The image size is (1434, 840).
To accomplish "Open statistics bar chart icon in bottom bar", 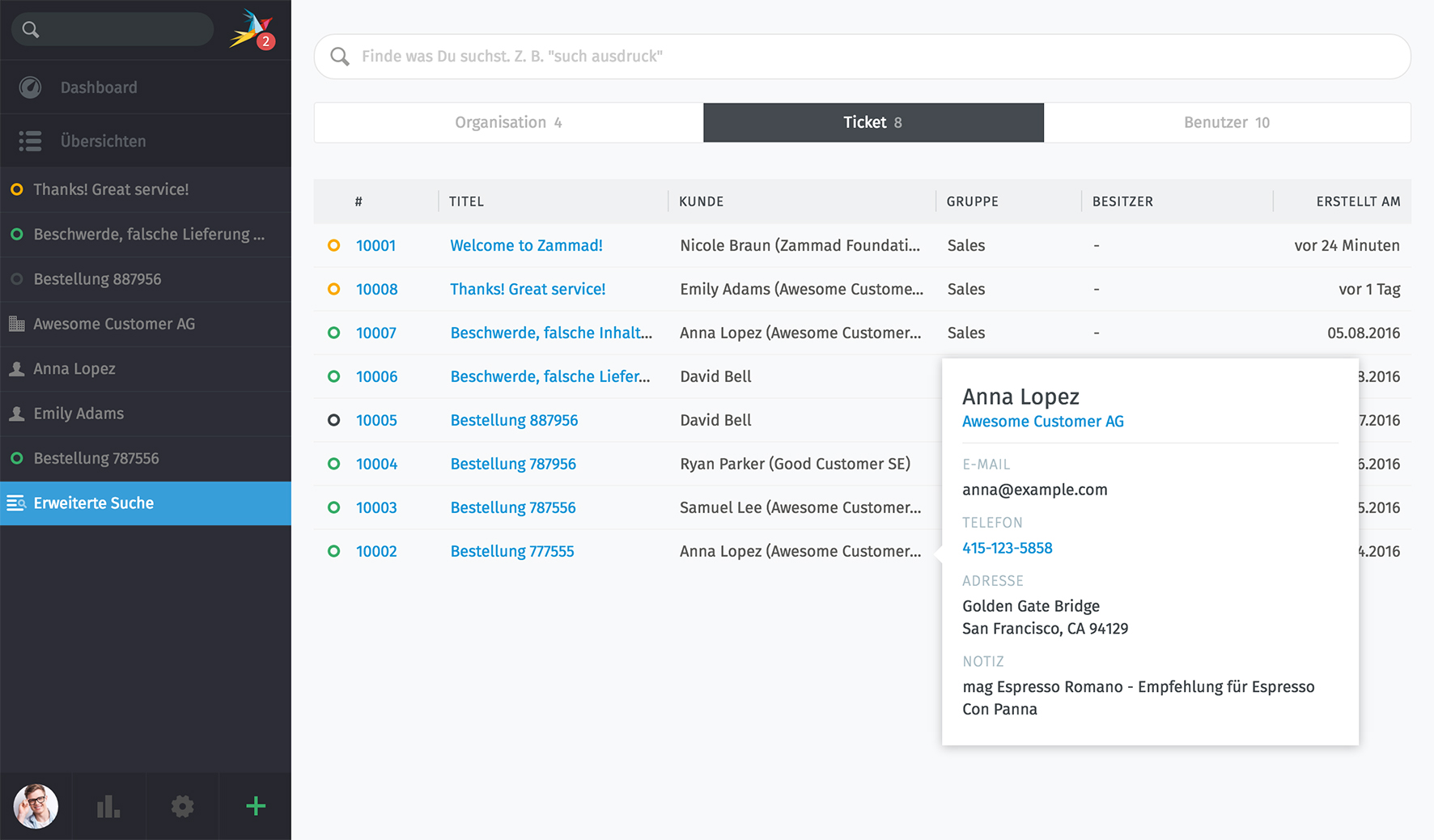I will point(108,806).
